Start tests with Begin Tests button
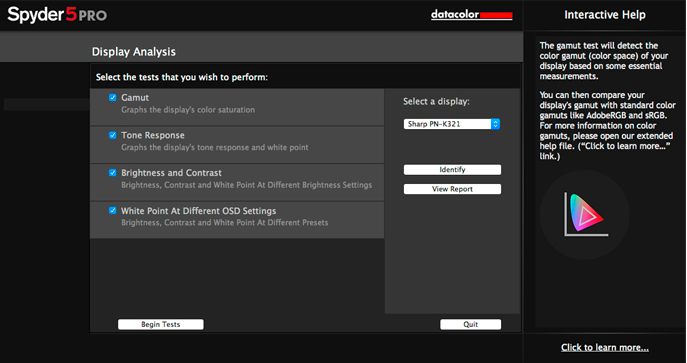The height and width of the screenshot is (363, 687). [x=160, y=324]
